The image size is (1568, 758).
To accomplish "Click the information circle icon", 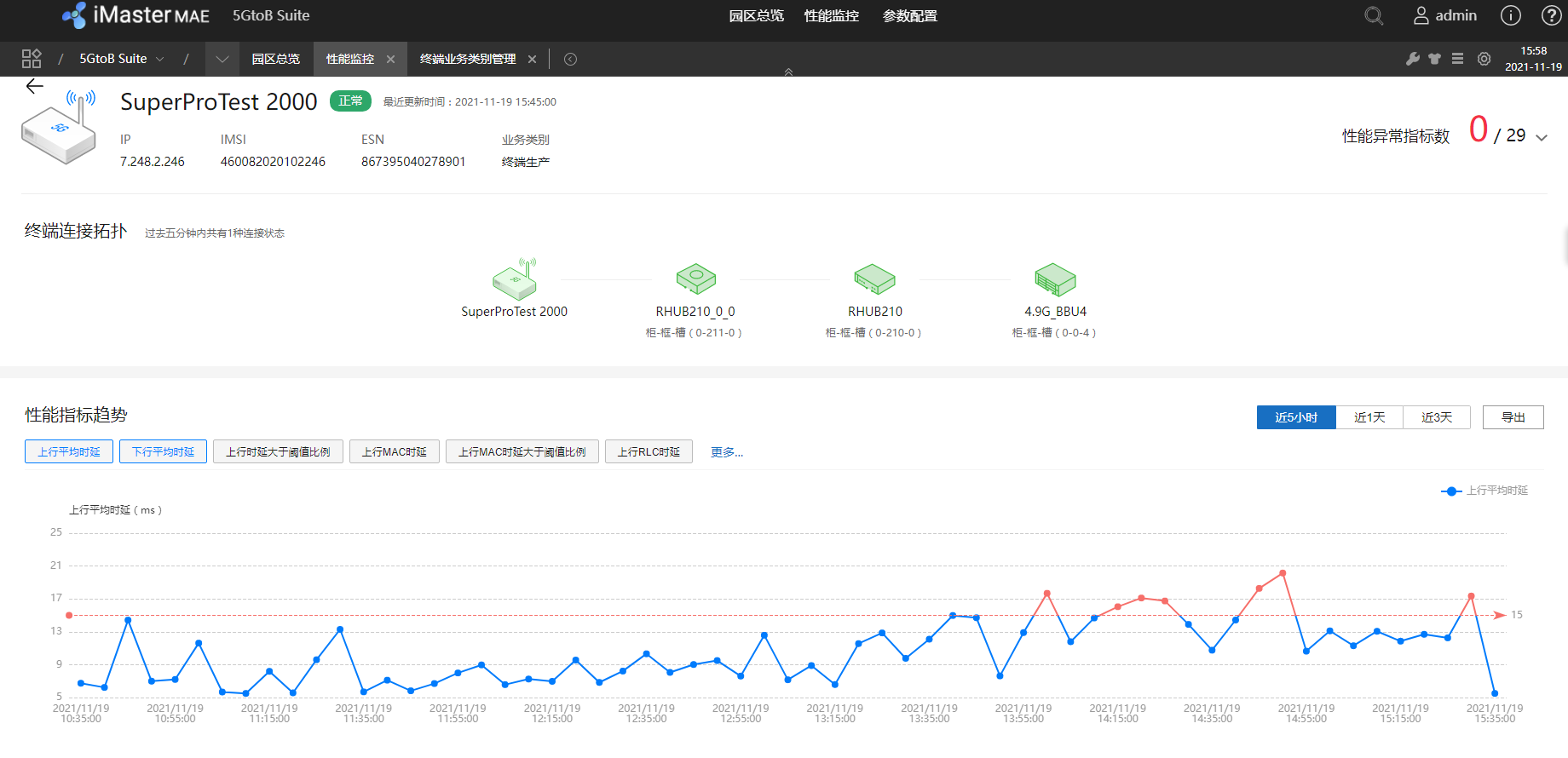I will tap(1511, 15).
